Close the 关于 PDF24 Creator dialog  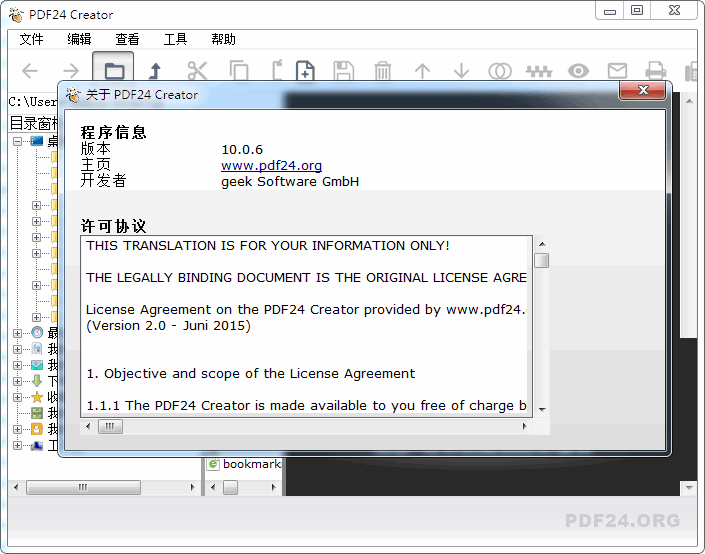click(643, 90)
